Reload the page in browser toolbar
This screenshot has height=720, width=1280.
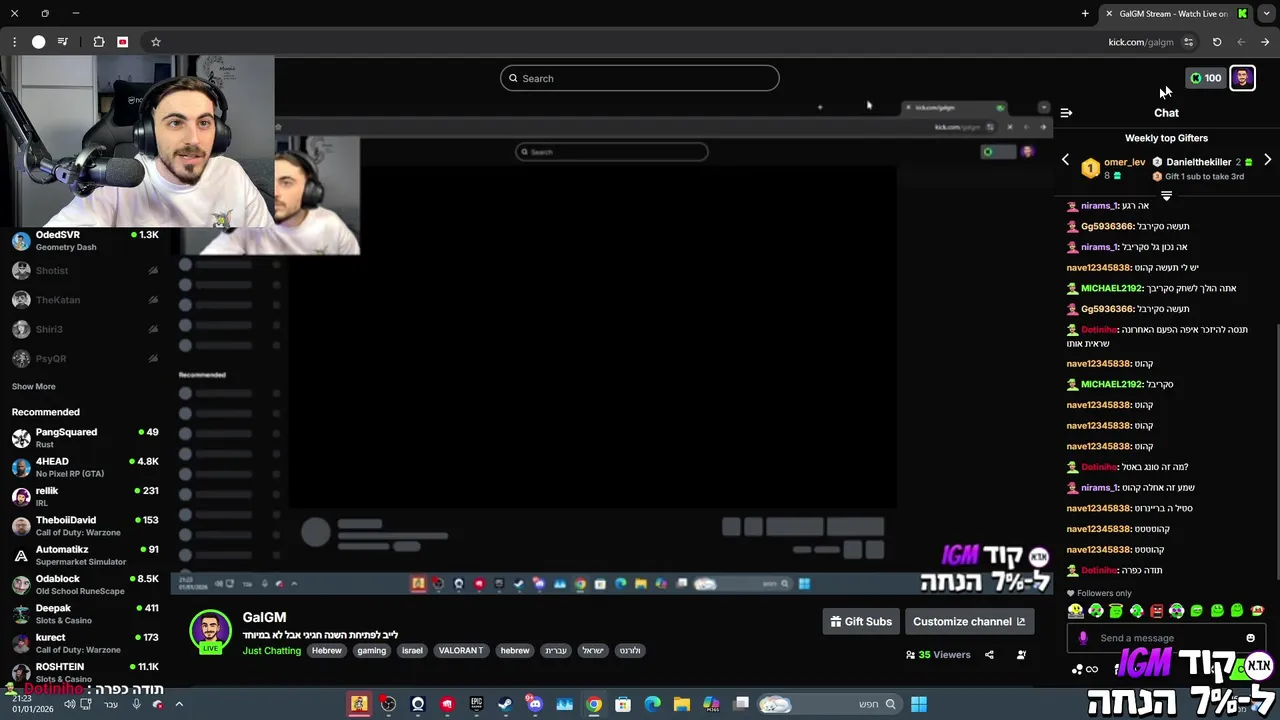click(1217, 42)
